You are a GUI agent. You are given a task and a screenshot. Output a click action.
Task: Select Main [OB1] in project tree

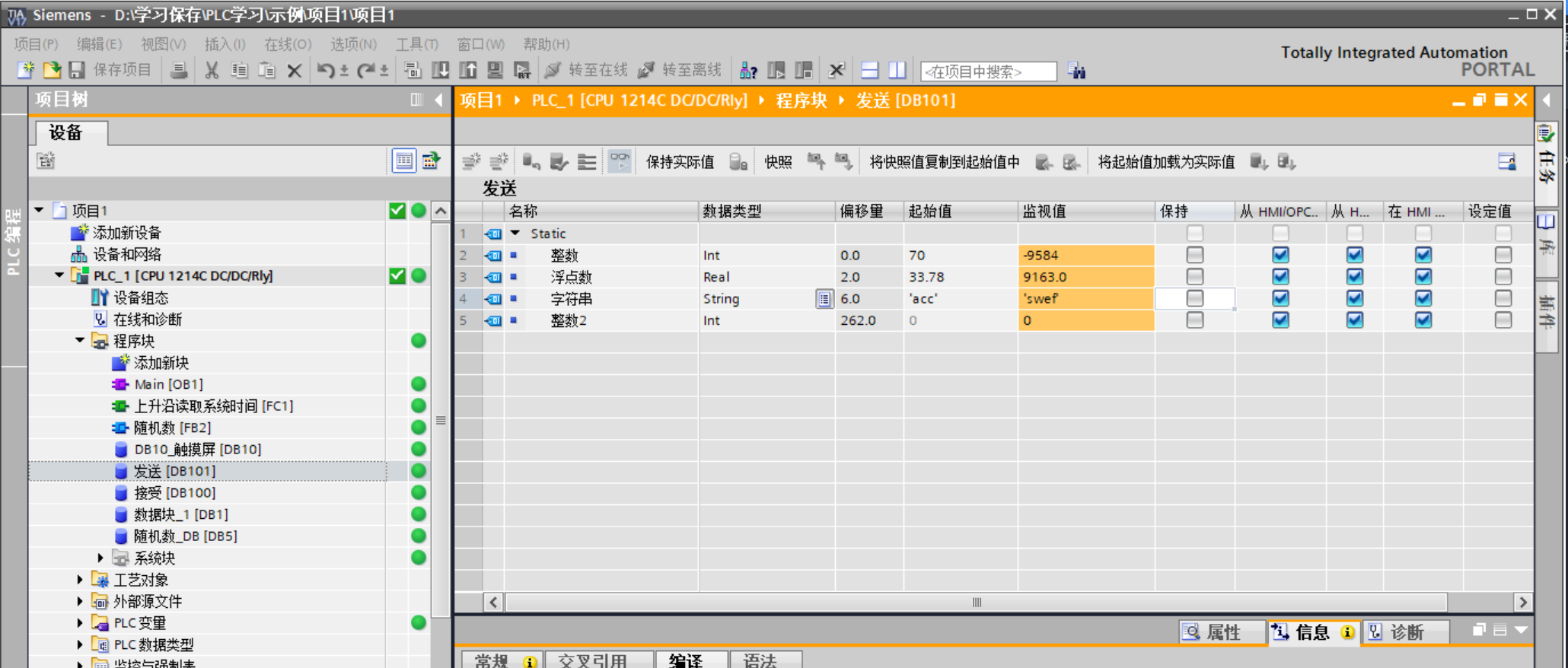point(168,384)
